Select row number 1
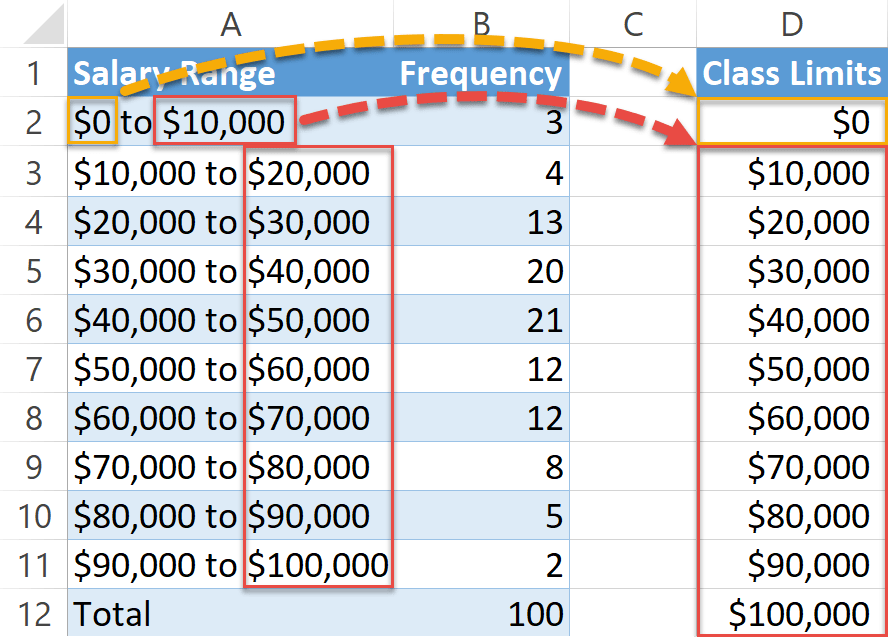Screen dimensions: 888x637 click(x=33, y=73)
